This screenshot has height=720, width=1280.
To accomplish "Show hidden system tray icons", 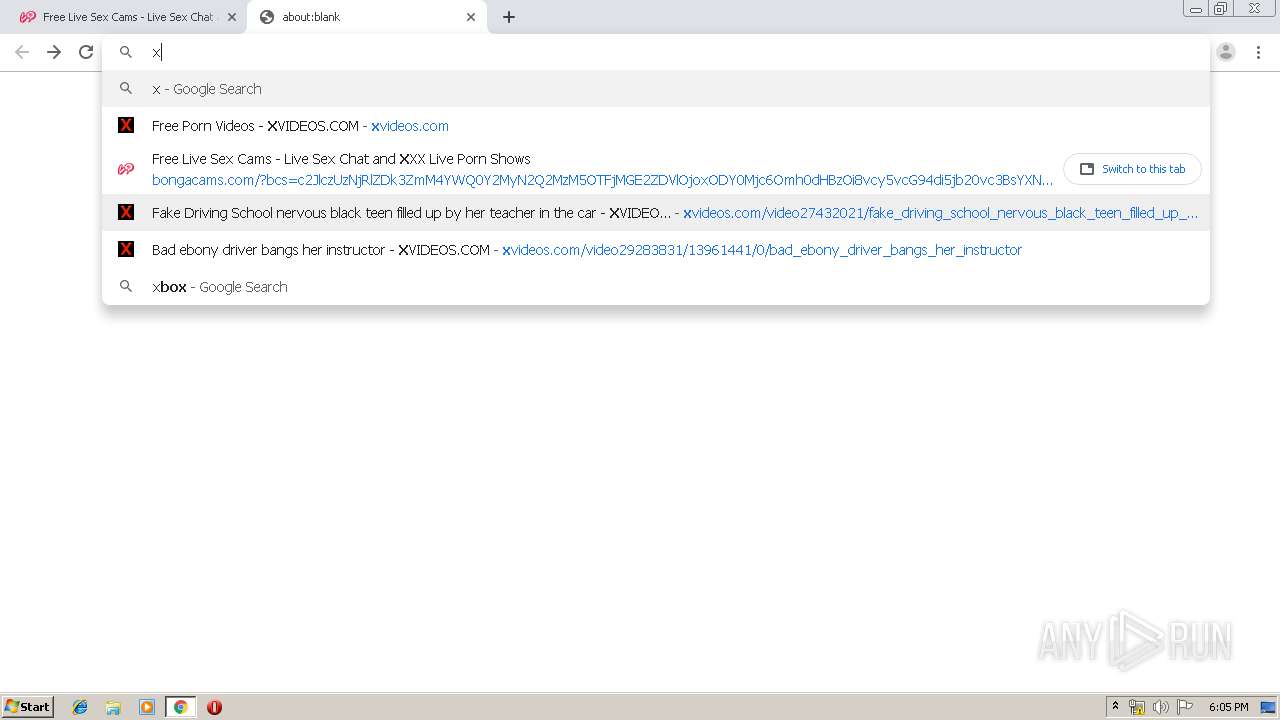I will pos(1115,707).
